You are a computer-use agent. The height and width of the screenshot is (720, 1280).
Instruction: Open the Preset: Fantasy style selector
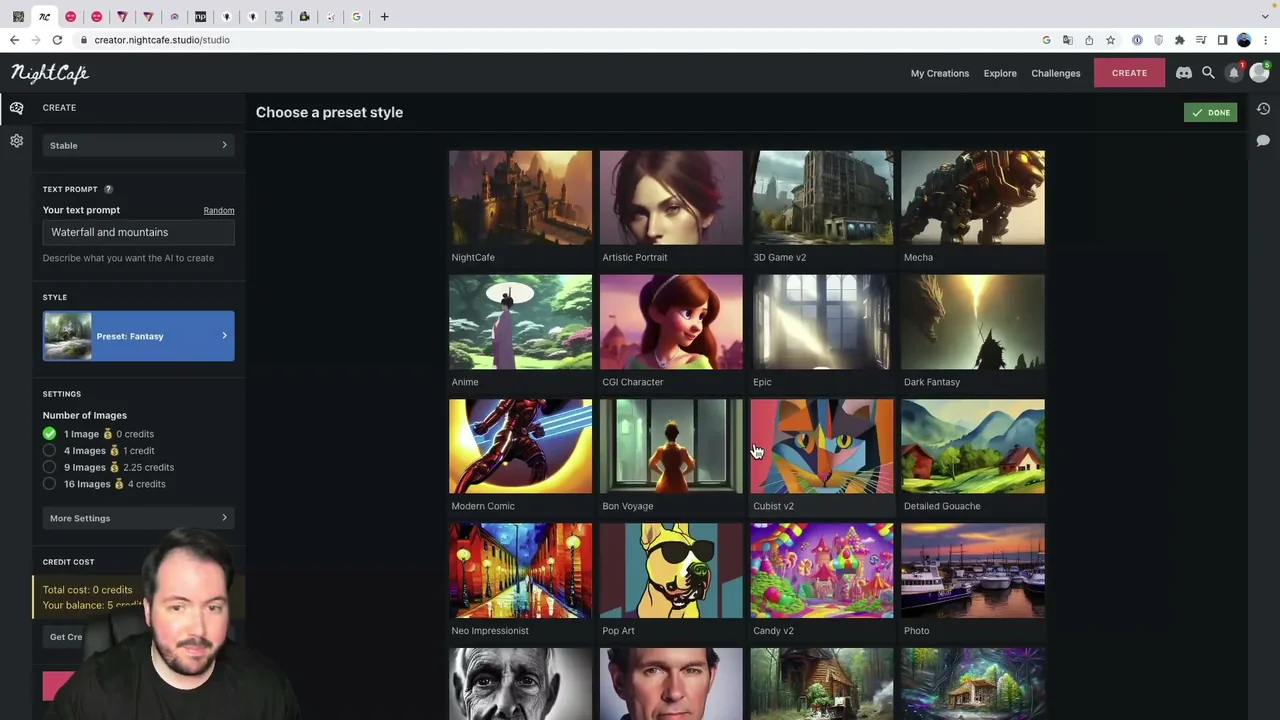(138, 336)
